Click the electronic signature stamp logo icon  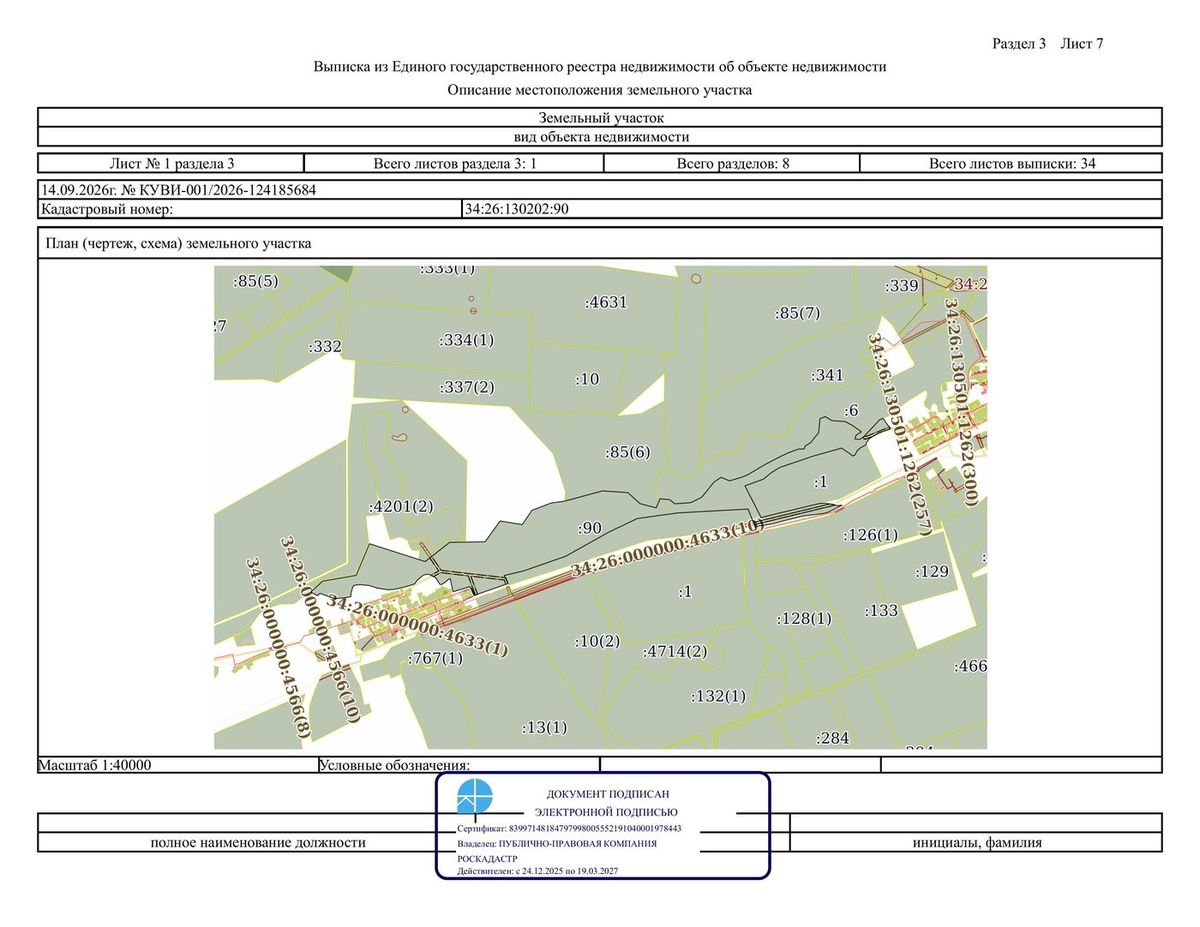475,798
